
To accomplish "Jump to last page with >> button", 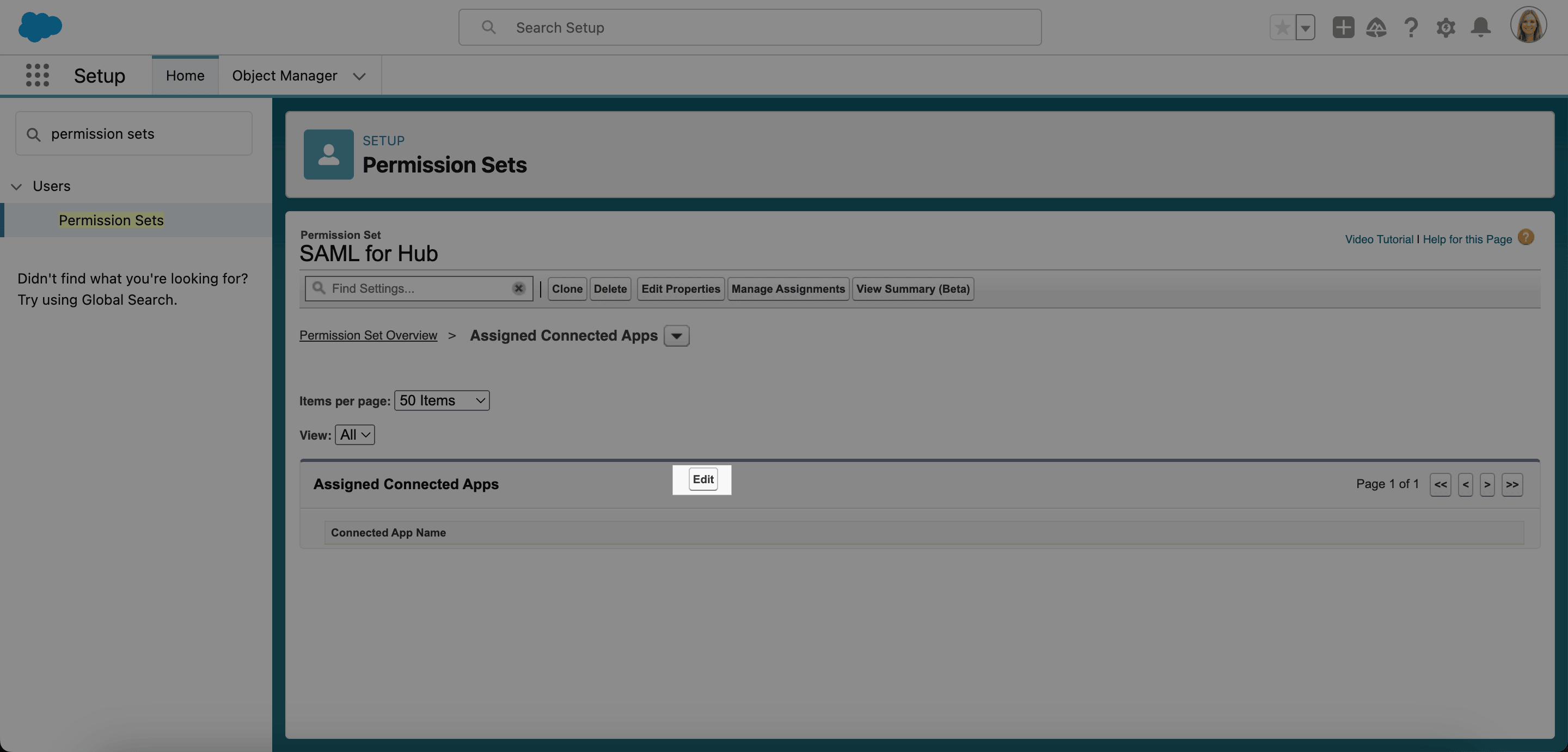I will point(1512,484).
